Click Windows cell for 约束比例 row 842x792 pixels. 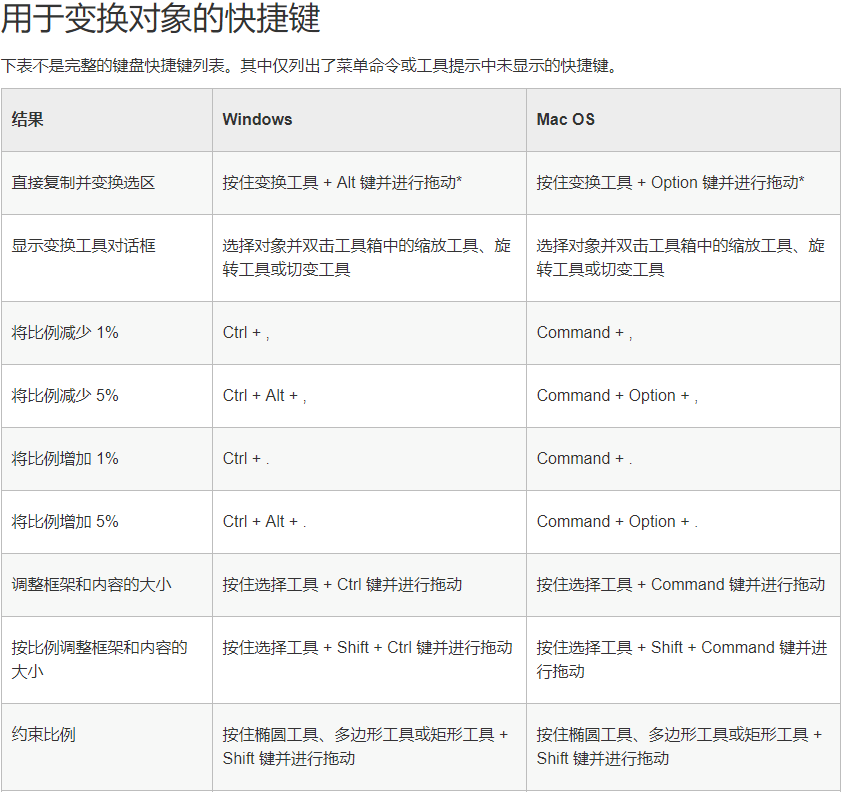coord(369,747)
